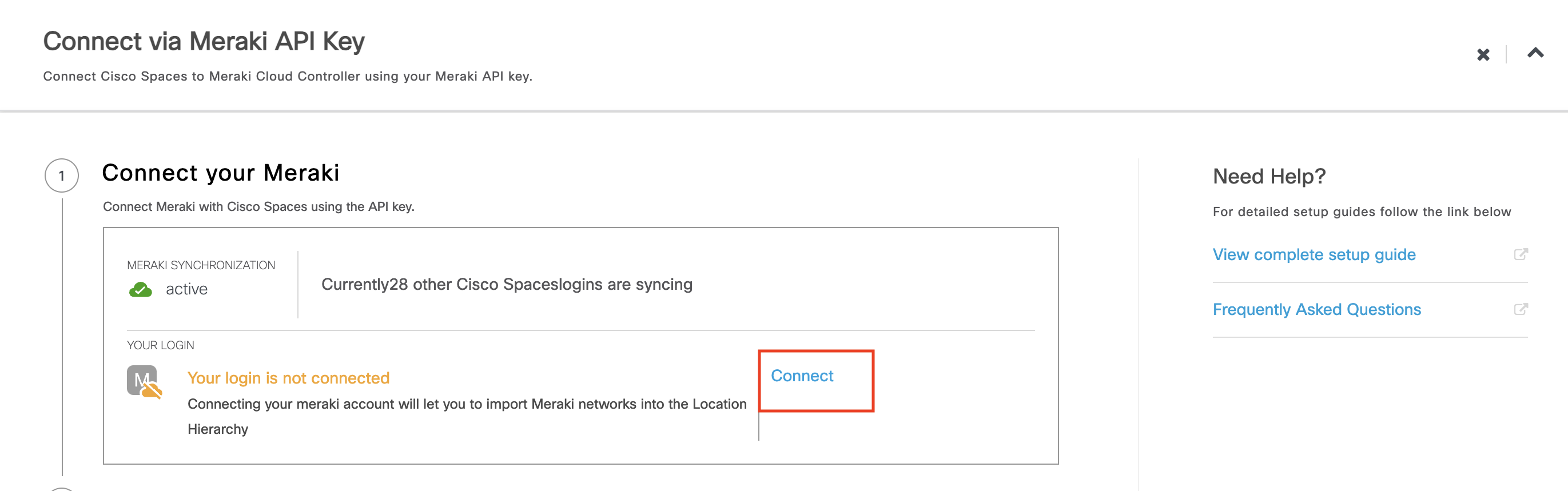Click the green cloud sync active icon

pos(141,290)
